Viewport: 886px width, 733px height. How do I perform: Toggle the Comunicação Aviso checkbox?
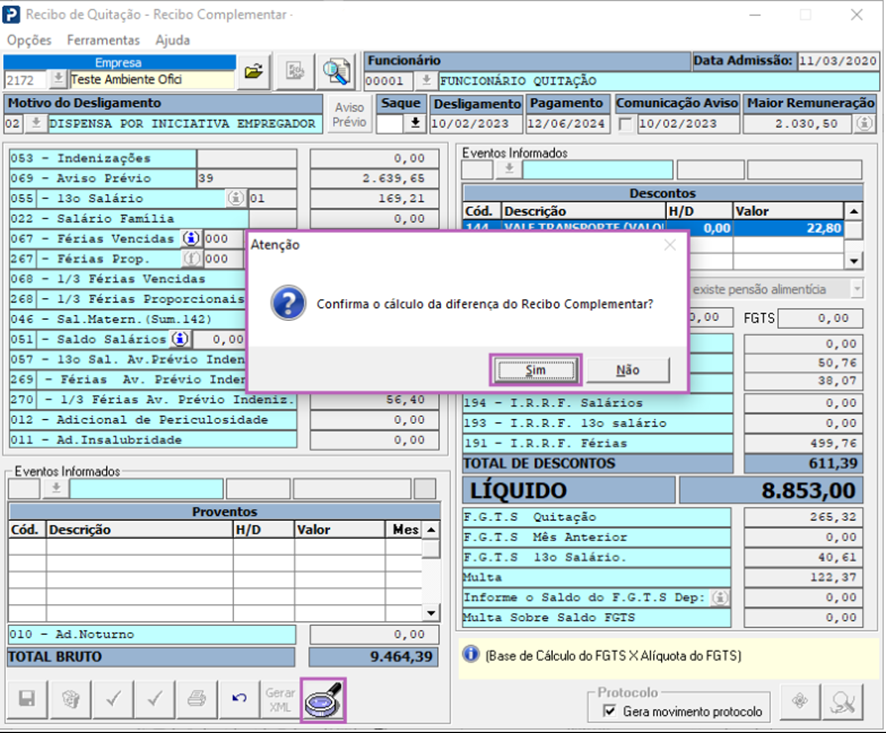click(626, 124)
